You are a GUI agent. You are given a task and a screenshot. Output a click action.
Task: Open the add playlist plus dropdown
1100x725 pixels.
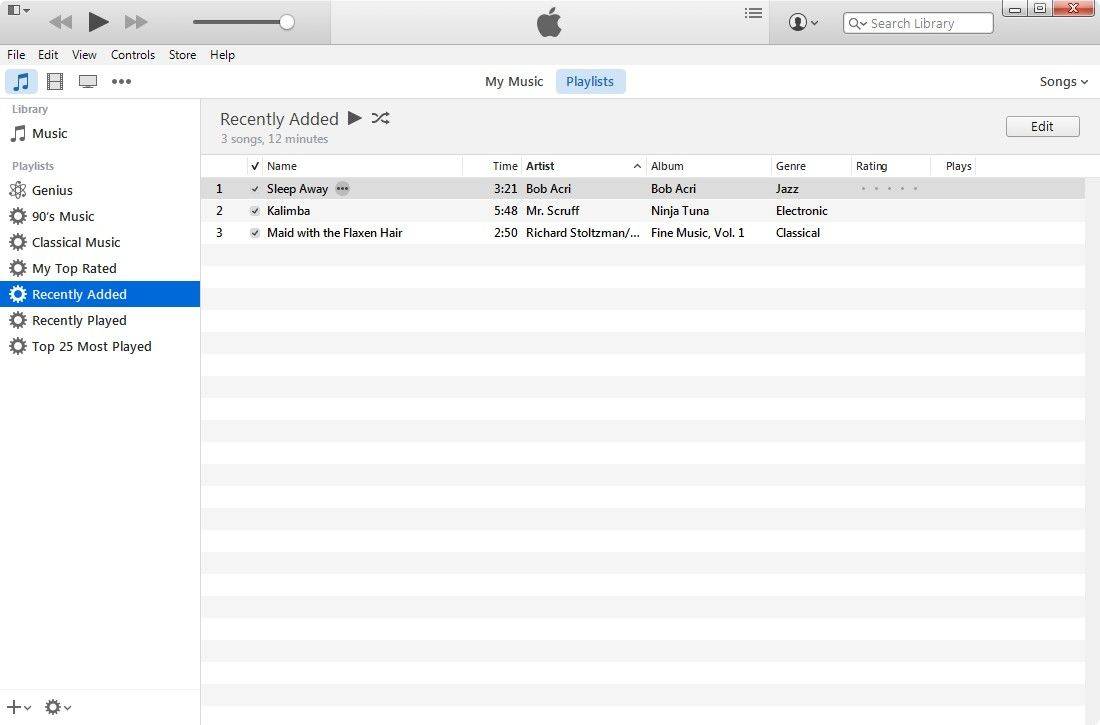click(19, 707)
